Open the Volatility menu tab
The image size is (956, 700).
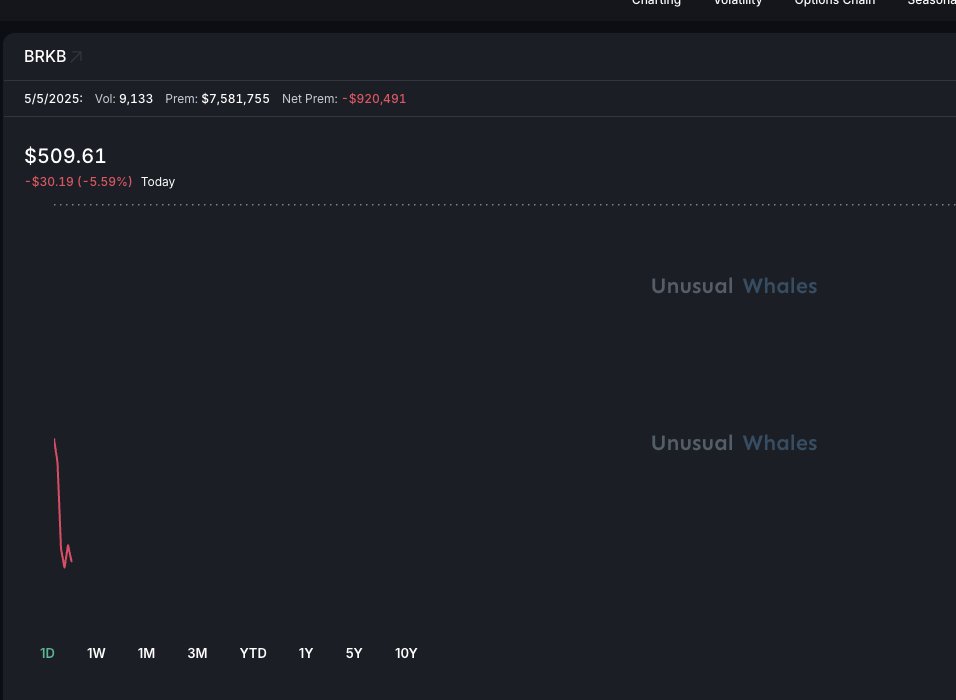tap(738, 2)
